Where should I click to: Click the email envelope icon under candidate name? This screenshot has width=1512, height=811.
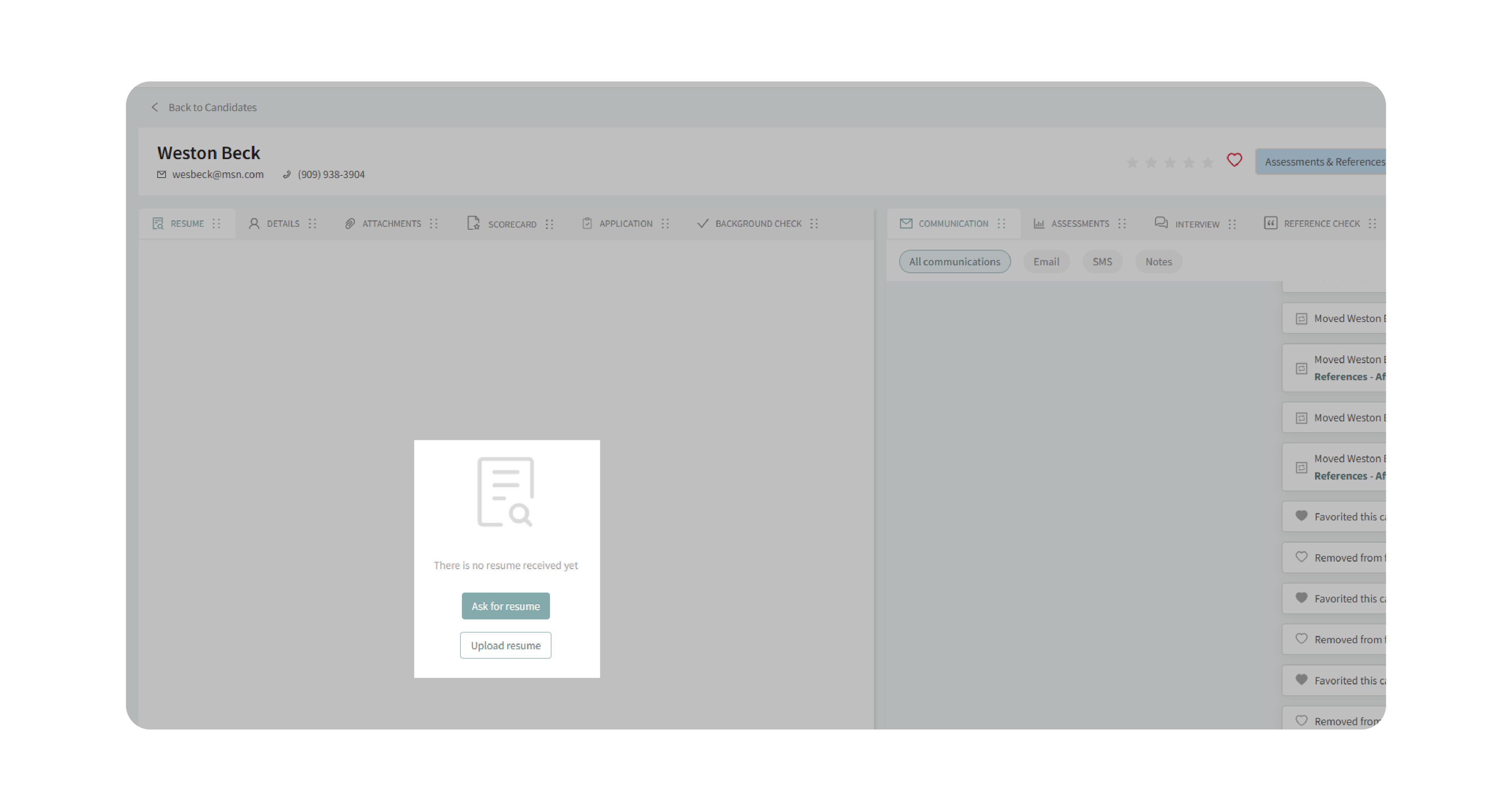[x=161, y=174]
